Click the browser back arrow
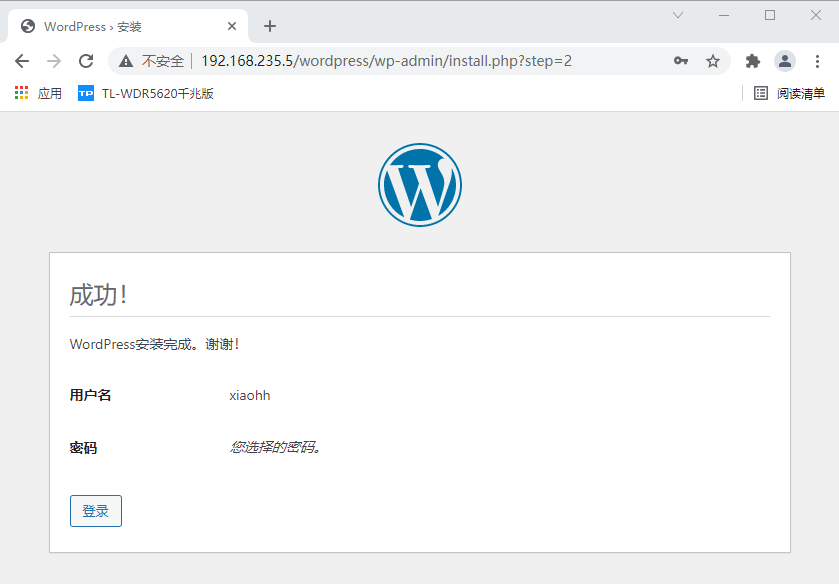The width and height of the screenshot is (839, 584). (x=22, y=61)
